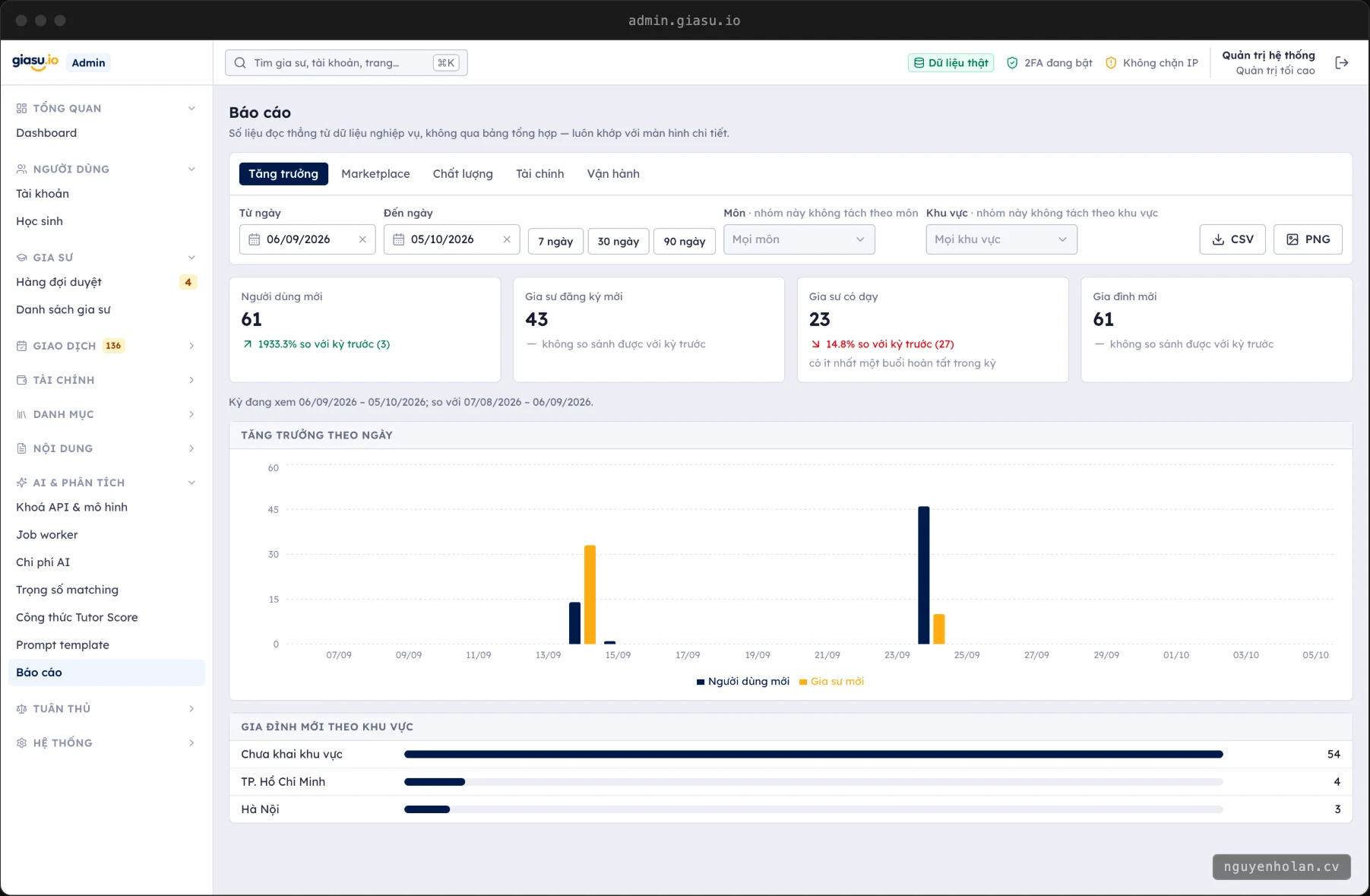The height and width of the screenshot is (896, 1370).
Task: Click the Dữ liệu thật badge
Action: (x=951, y=63)
